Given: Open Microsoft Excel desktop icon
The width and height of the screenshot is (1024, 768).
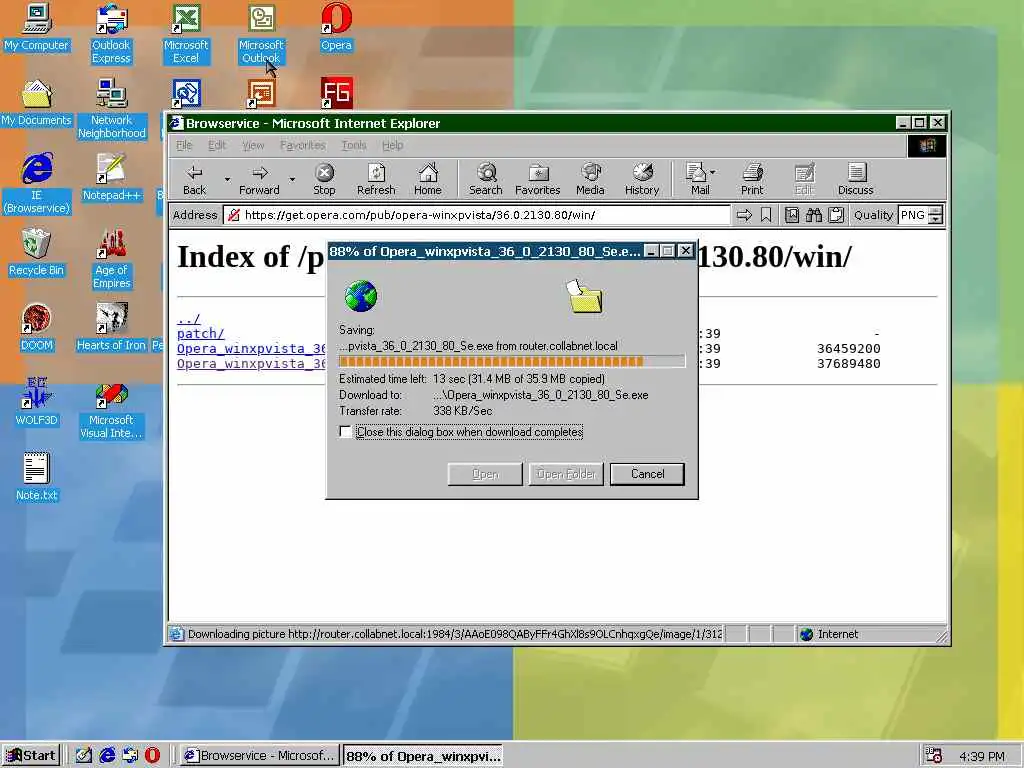Looking at the screenshot, I should click(186, 34).
